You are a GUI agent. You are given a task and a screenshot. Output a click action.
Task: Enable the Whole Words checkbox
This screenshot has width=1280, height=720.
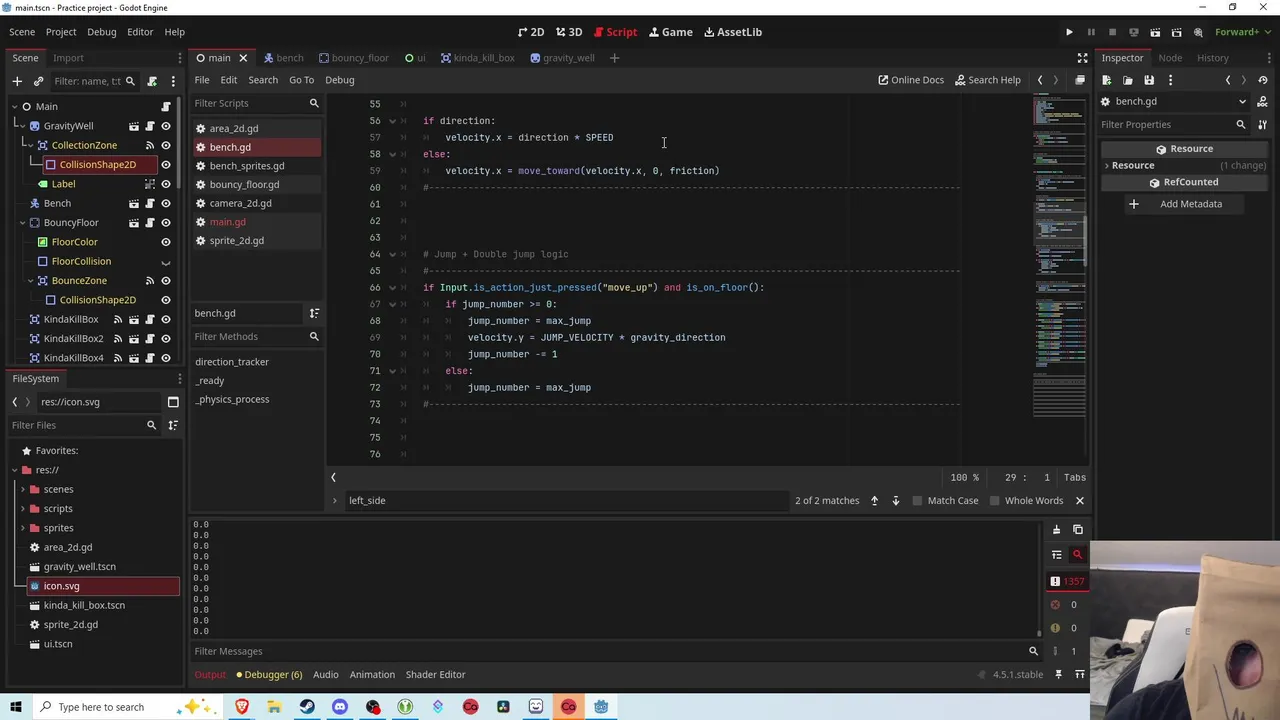[x=1027, y=500]
